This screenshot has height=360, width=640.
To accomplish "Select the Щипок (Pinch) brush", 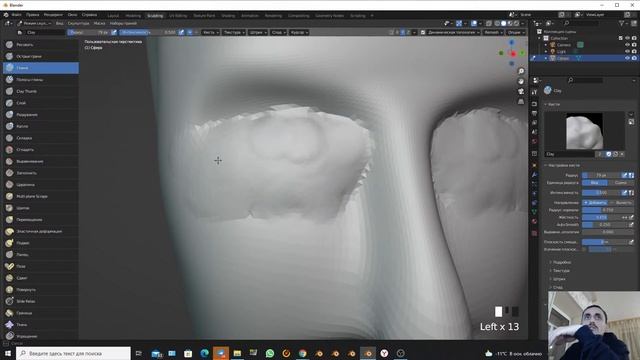I will [x=41, y=208].
